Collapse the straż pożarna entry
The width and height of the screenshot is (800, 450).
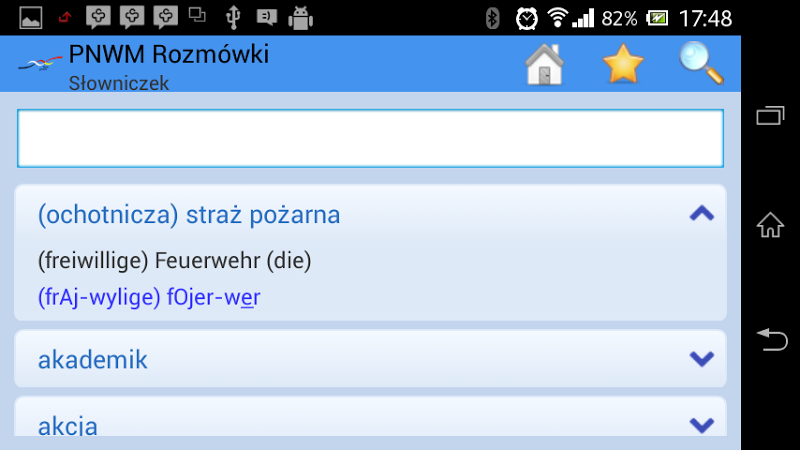702,213
